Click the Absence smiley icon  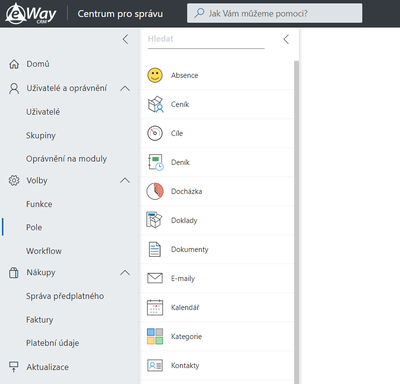click(155, 75)
